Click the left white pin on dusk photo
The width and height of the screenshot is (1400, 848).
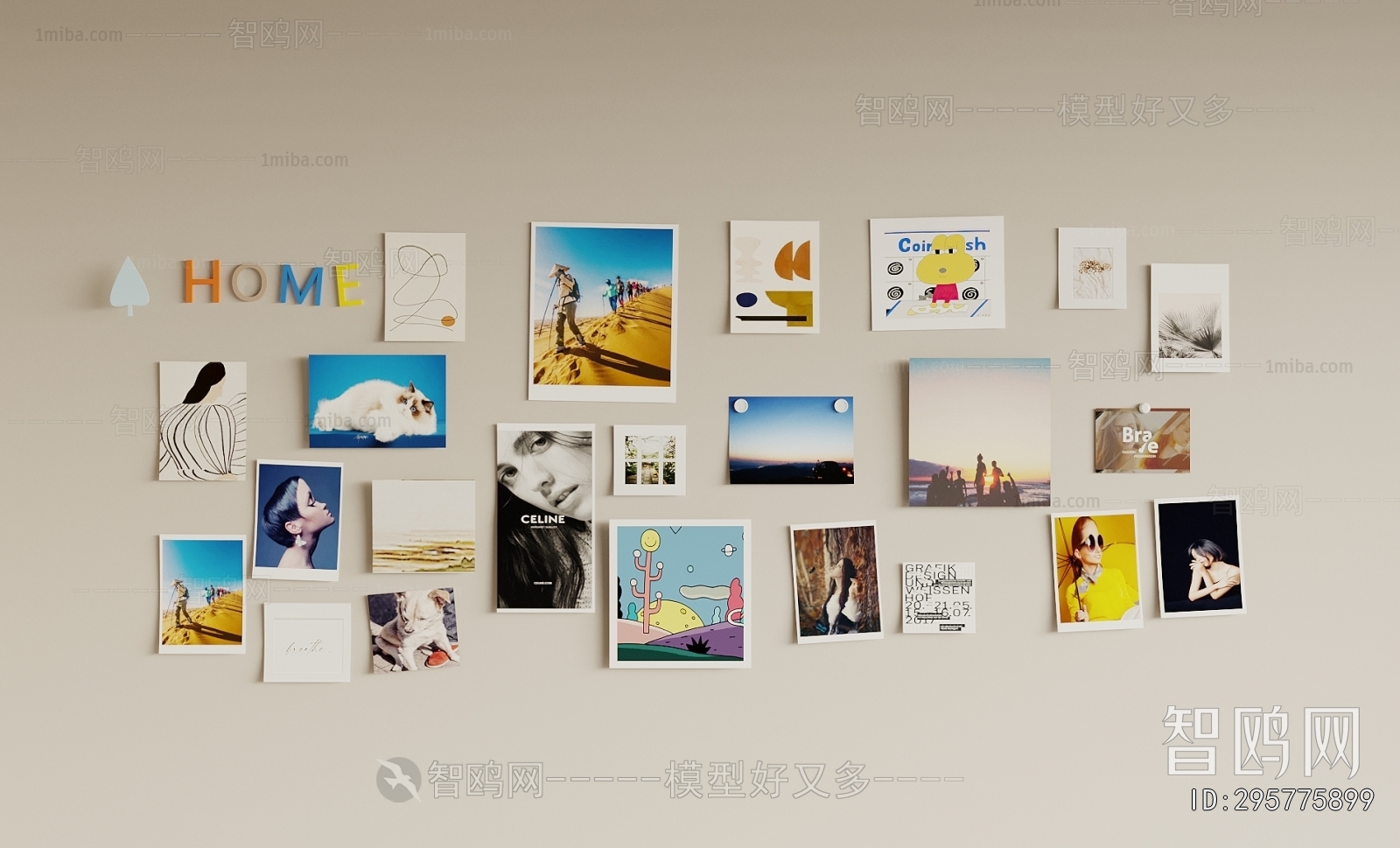tap(740, 405)
